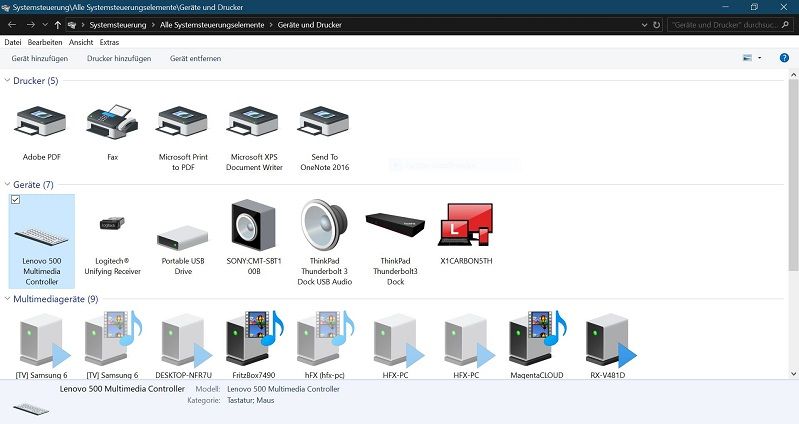Click Gerät hinzufügen
This screenshot has width=799, height=424.
(x=40, y=59)
